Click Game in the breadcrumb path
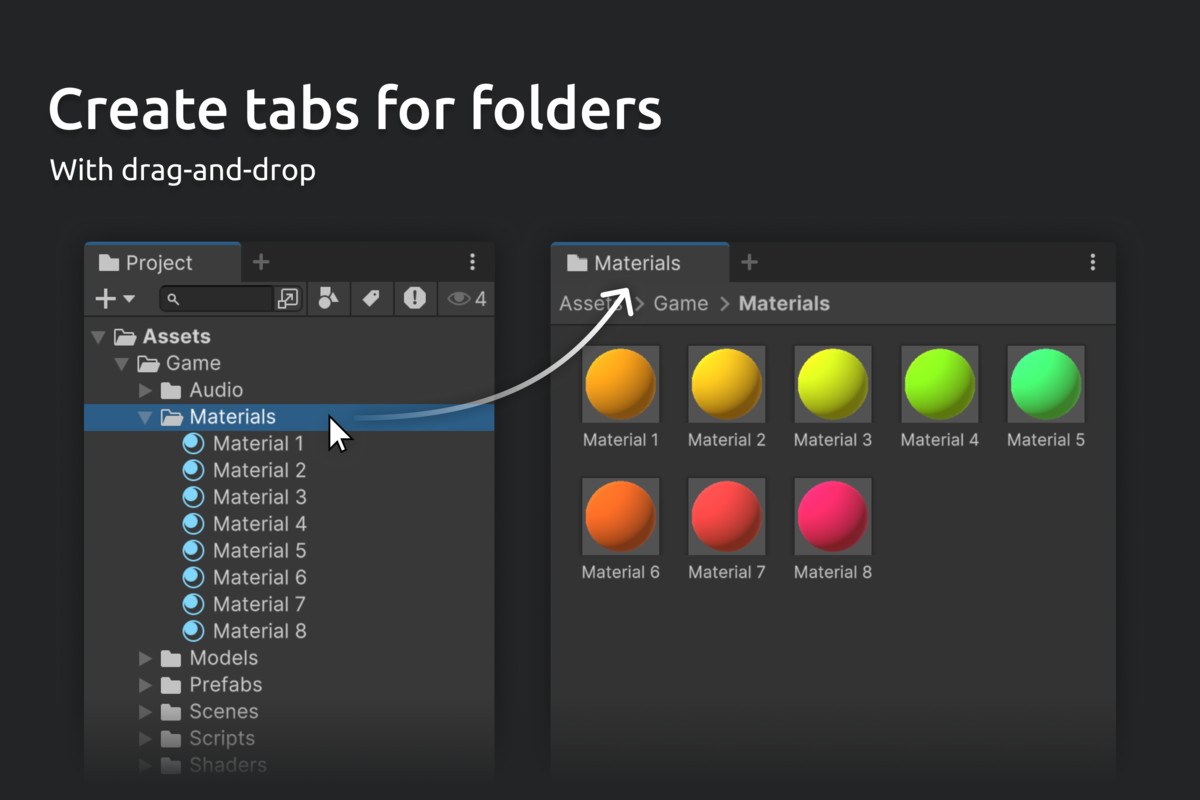 pyautogui.click(x=680, y=303)
